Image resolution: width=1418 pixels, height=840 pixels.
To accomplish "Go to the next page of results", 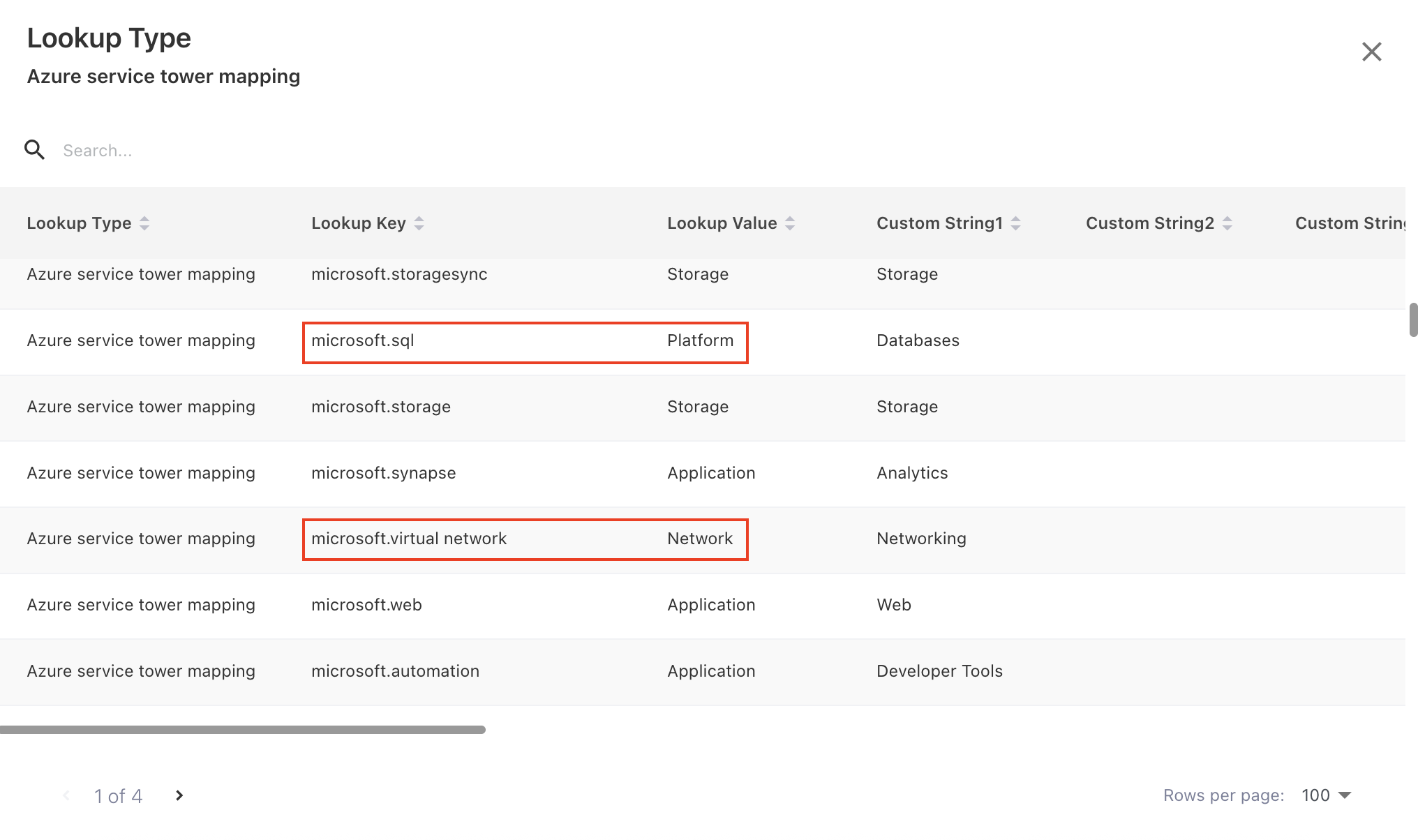I will [x=179, y=795].
